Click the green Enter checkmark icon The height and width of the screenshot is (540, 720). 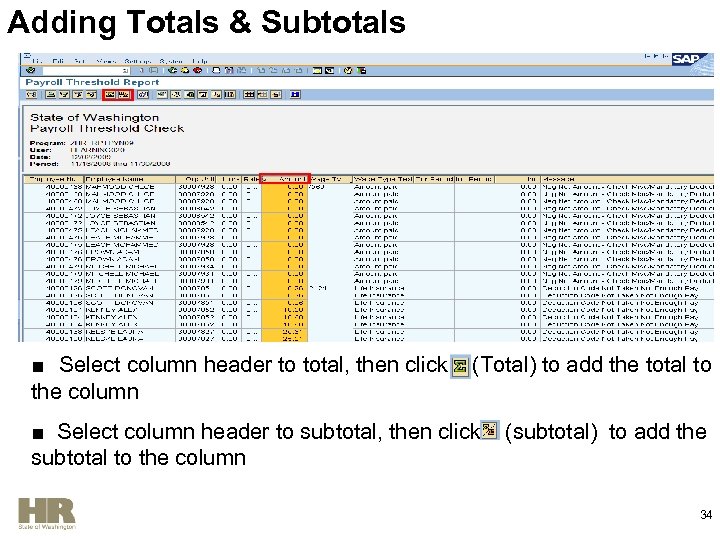[x=31, y=70]
